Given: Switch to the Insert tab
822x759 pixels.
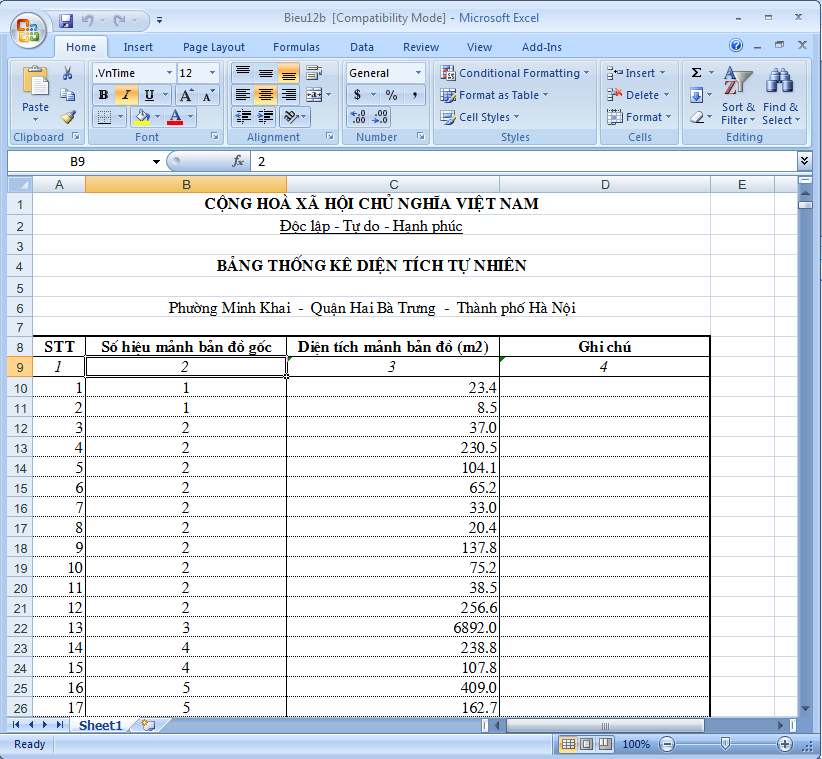Looking at the screenshot, I should [x=138, y=47].
